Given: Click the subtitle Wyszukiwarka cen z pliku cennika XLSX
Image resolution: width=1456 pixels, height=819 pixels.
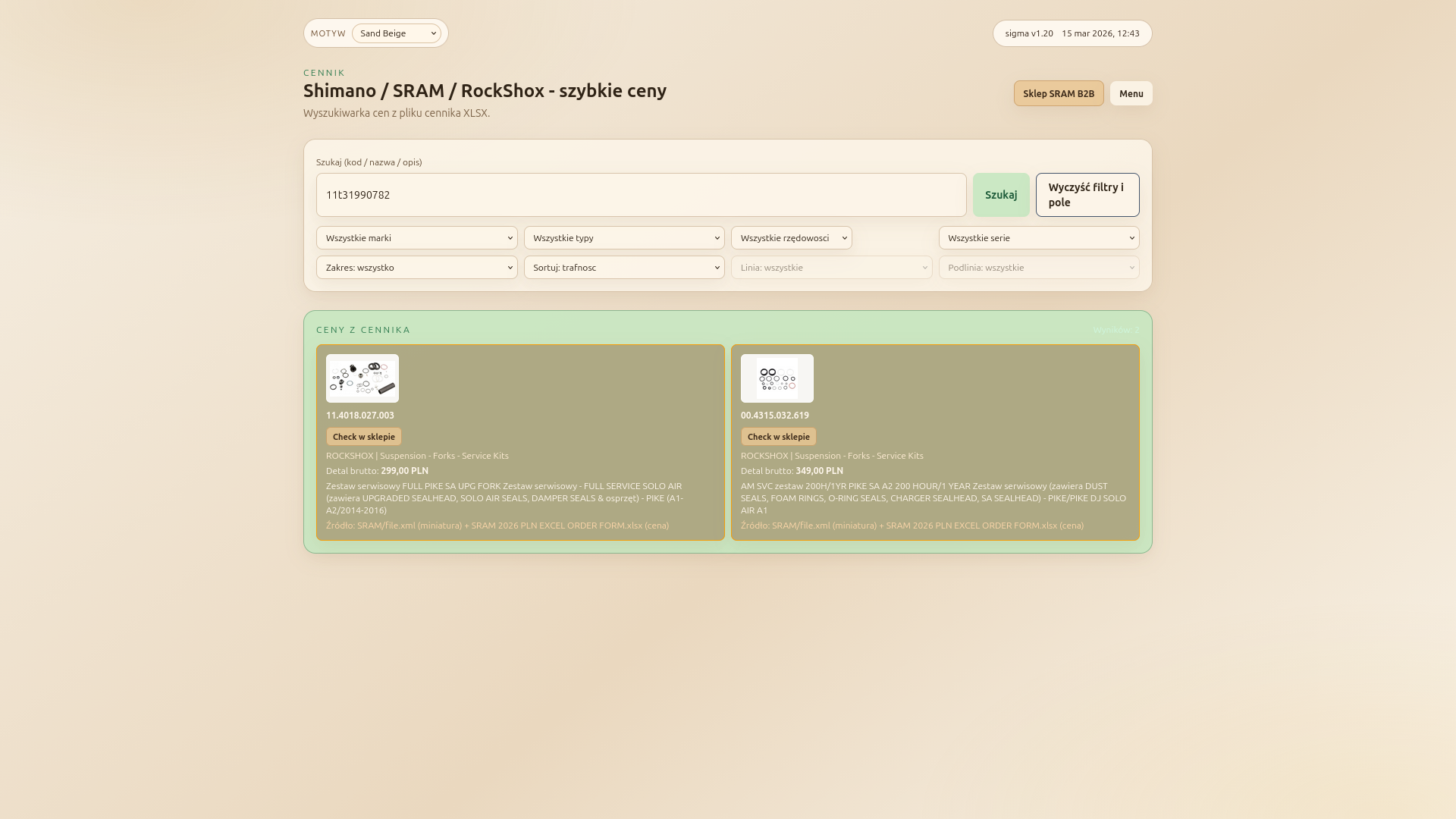Looking at the screenshot, I should 397,113.
